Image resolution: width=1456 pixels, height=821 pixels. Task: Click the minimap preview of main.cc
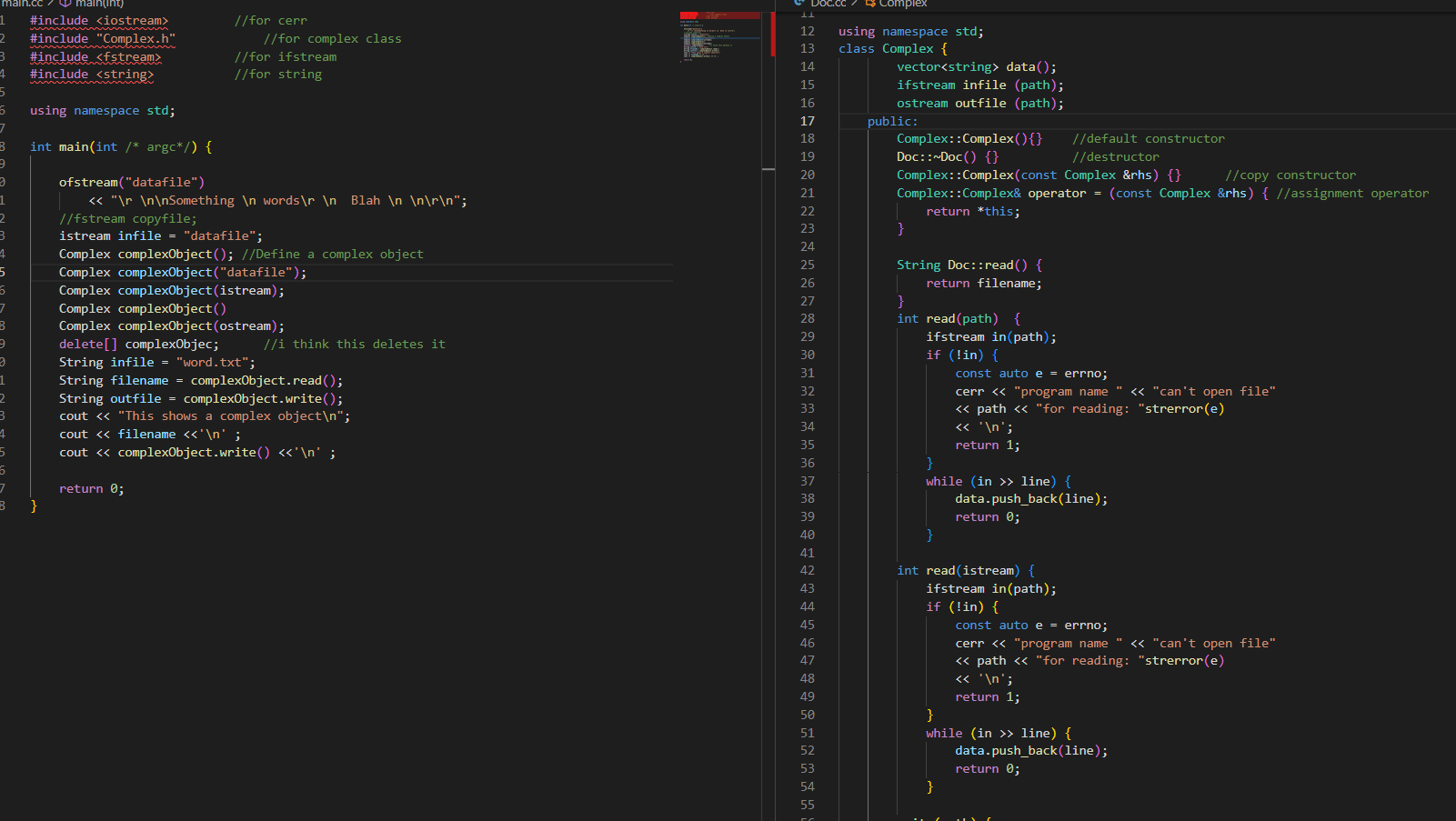720,37
